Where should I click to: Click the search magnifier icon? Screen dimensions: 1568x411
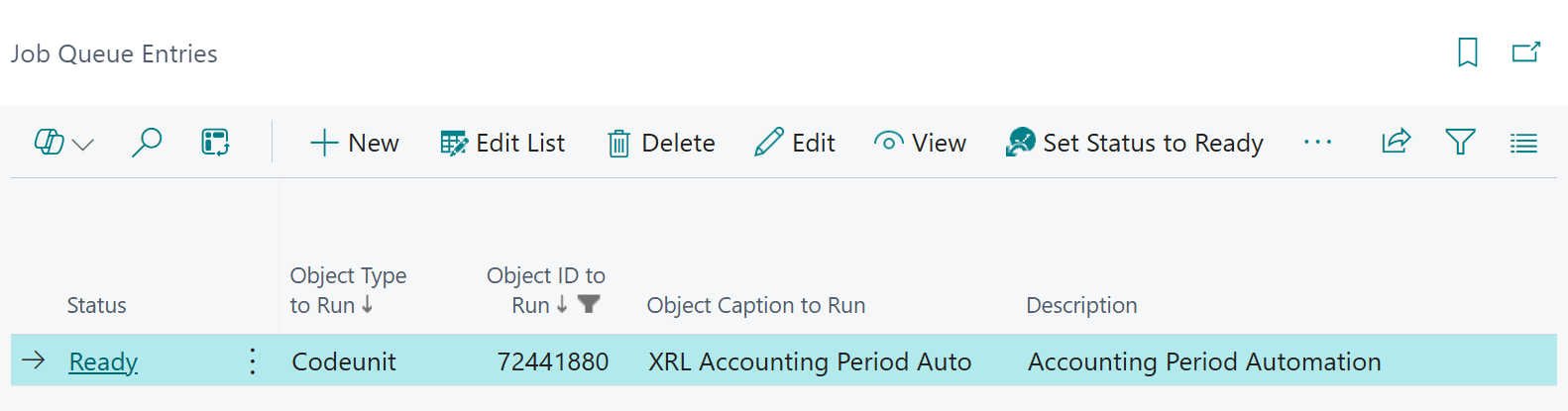147,143
